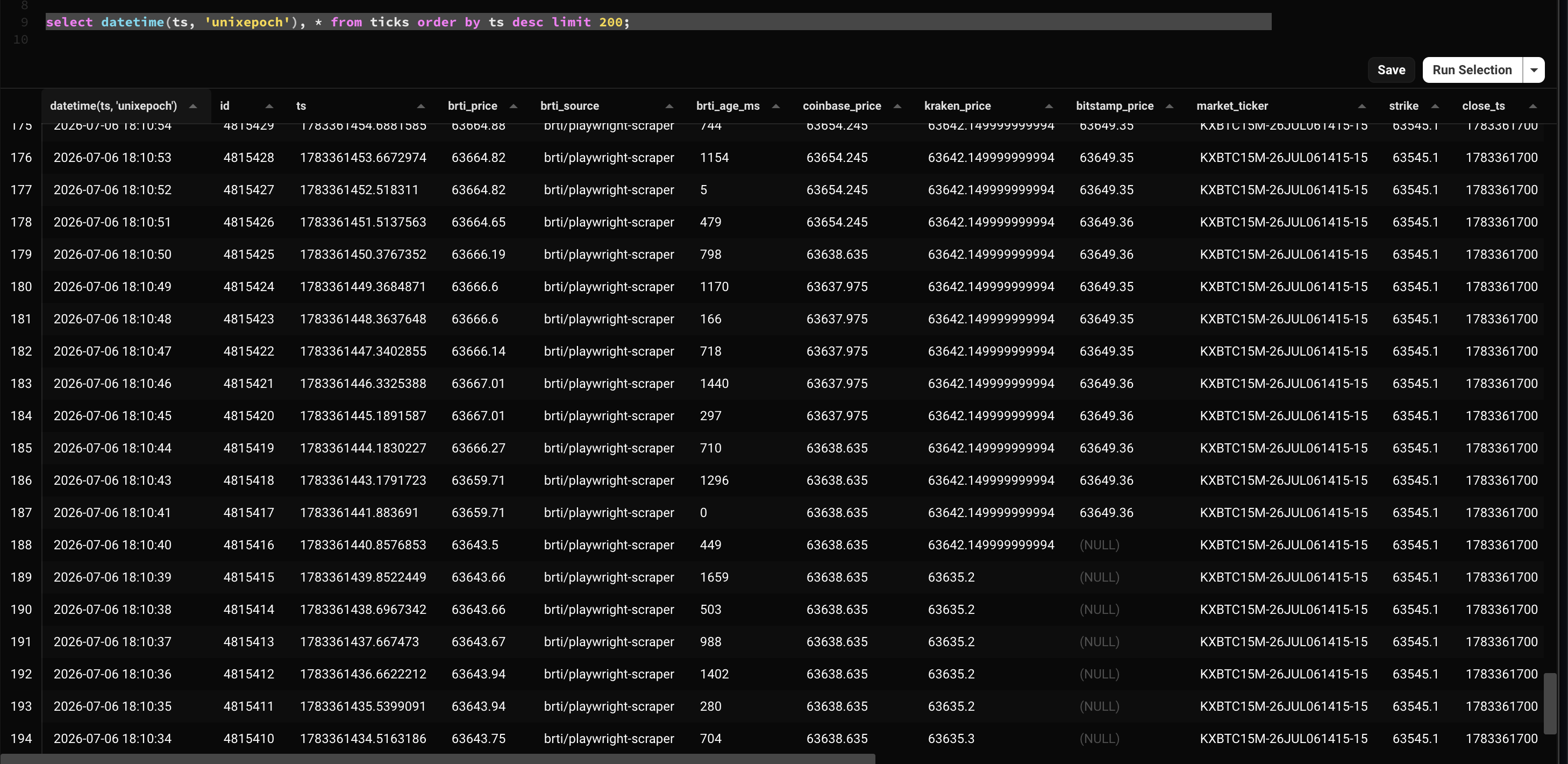Image resolution: width=1568 pixels, height=764 pixels.
Task: Select row number 187
Action: pyautogui.click(x=20, y=513)
